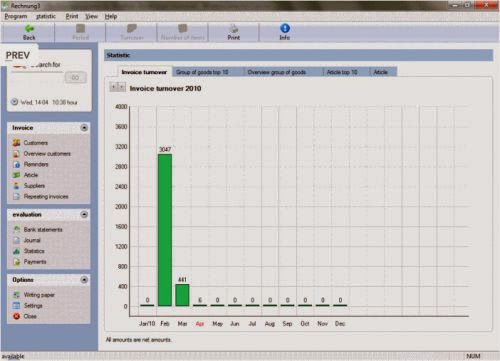The image size is (500, 361).
Task: Click the Jan'10 axis label
Action: click(147, 324)
